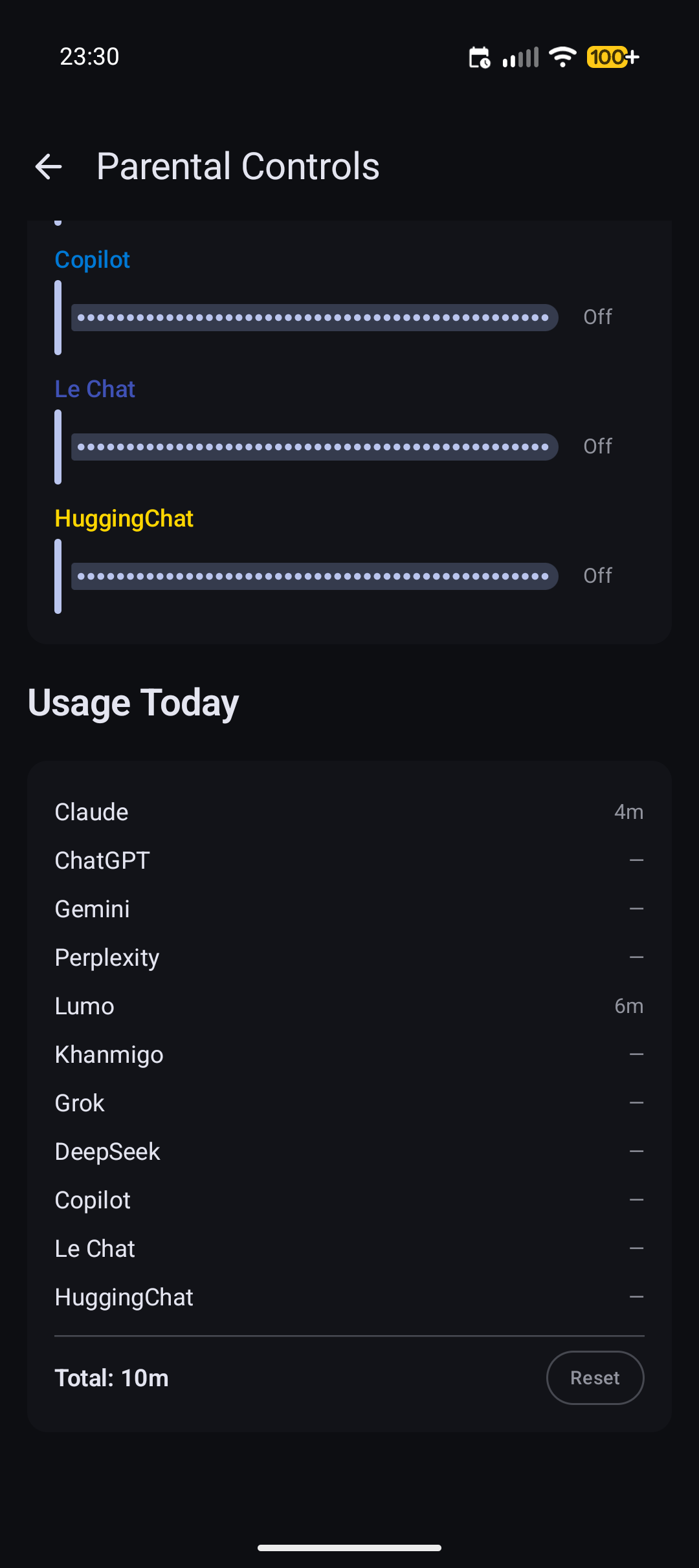Toggle Le Chat from Off to On
This screenshot has height=1568, width=699.
coord(597,446)
